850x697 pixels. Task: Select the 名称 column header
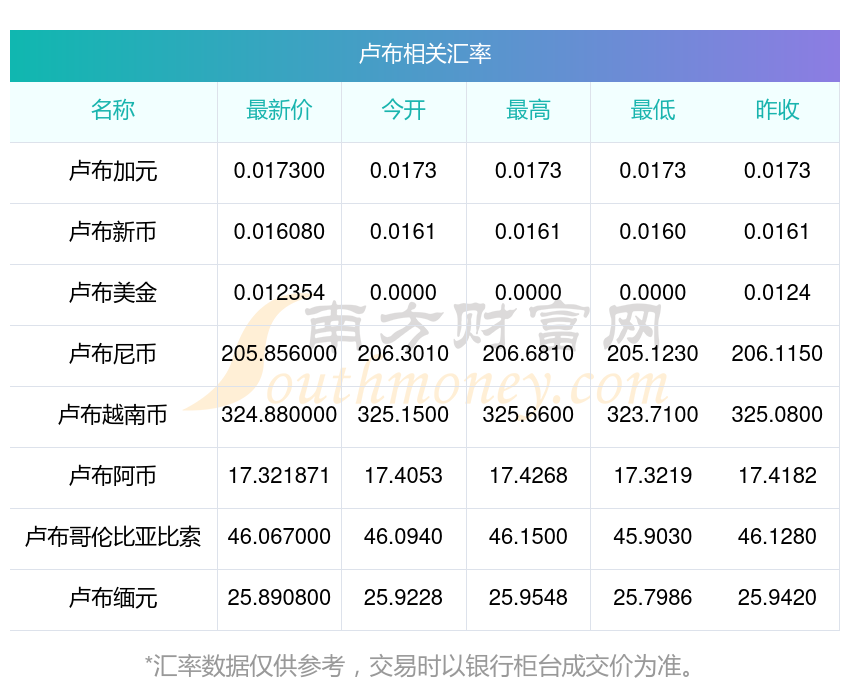click(113, 111)
